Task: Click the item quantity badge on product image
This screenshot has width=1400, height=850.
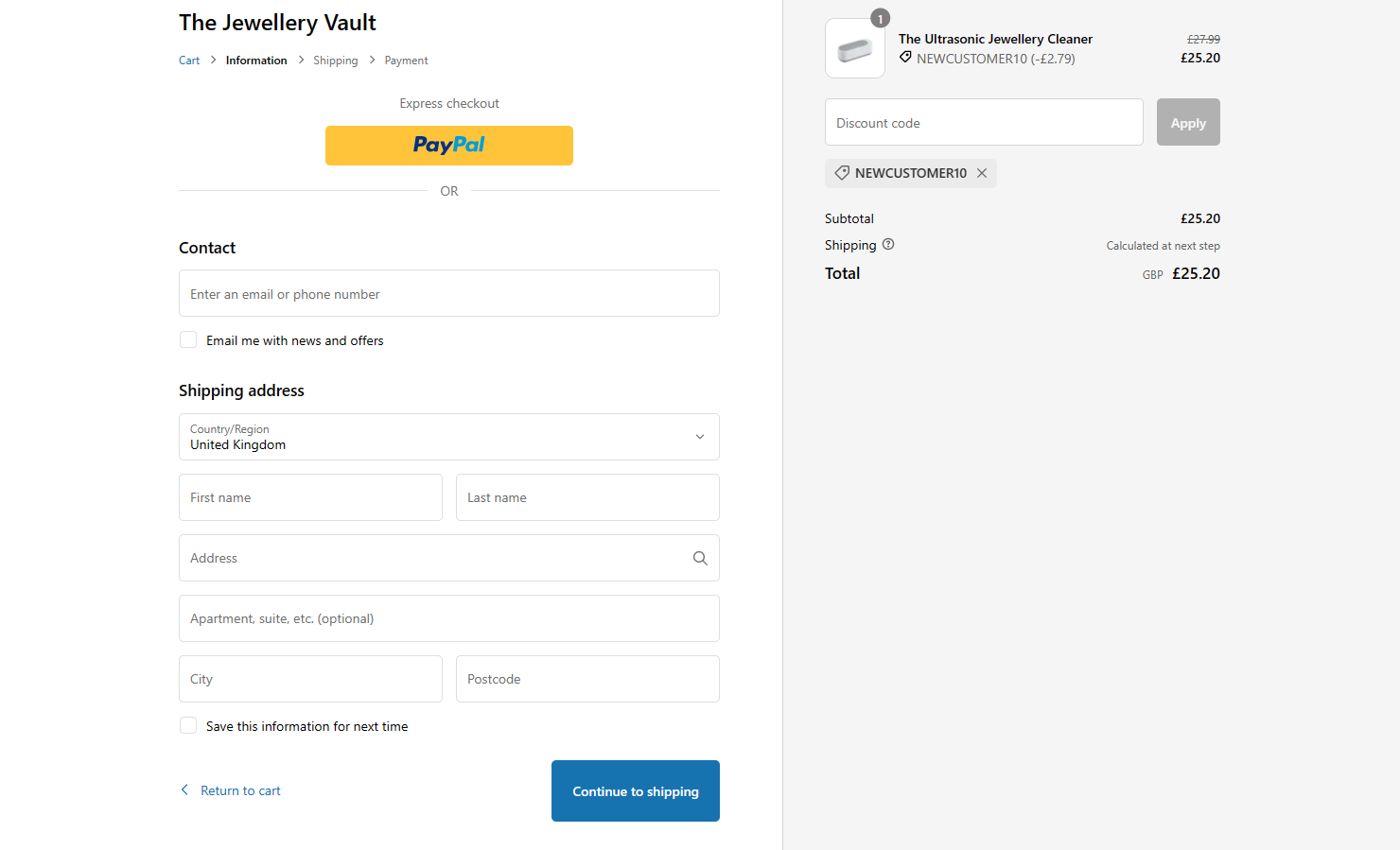Action: 880,19
